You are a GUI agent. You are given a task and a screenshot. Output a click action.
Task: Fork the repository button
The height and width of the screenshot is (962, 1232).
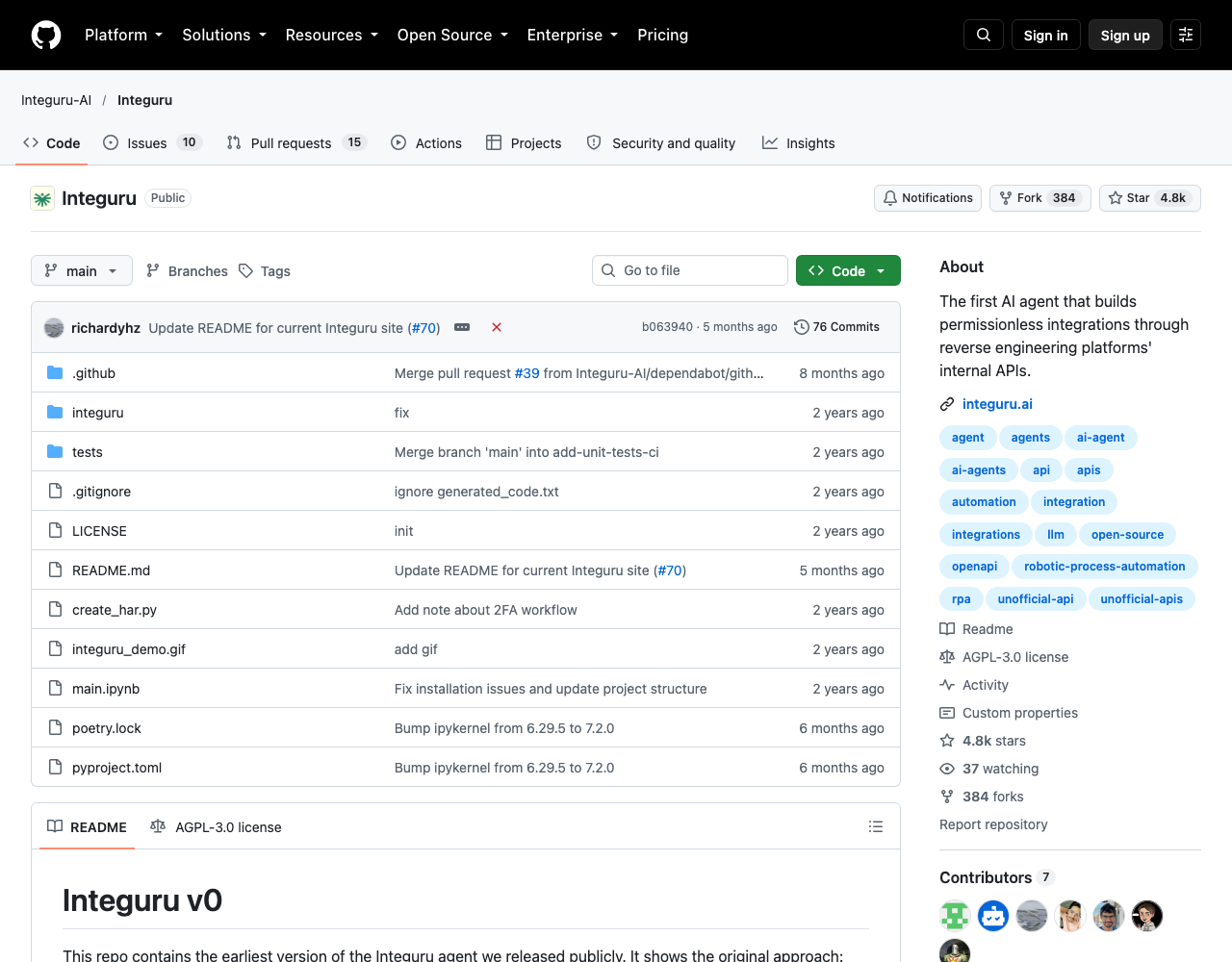point(1039,198)
